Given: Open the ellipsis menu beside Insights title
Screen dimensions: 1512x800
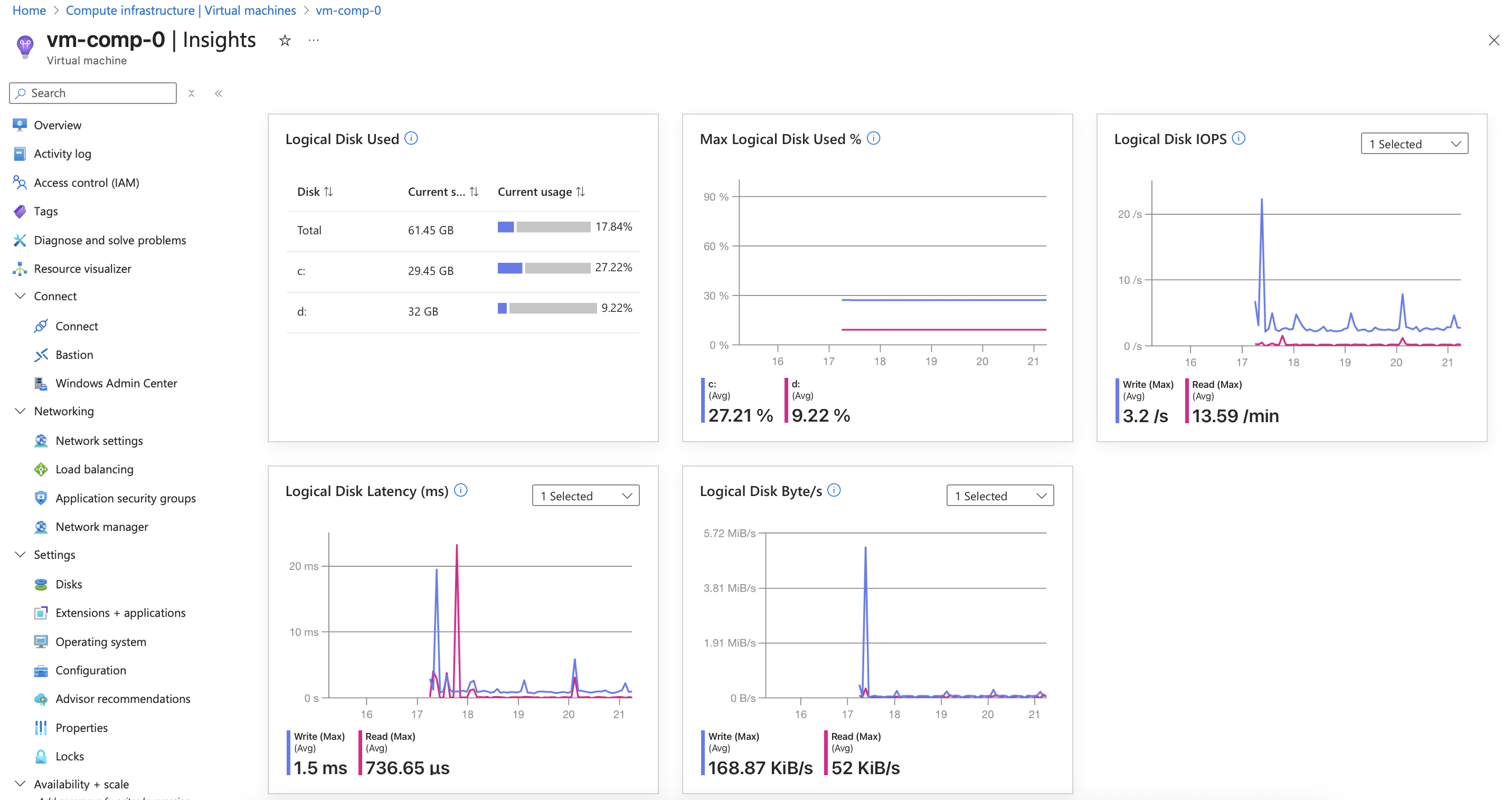Looking at the screenshot, I should pos(313,40).
